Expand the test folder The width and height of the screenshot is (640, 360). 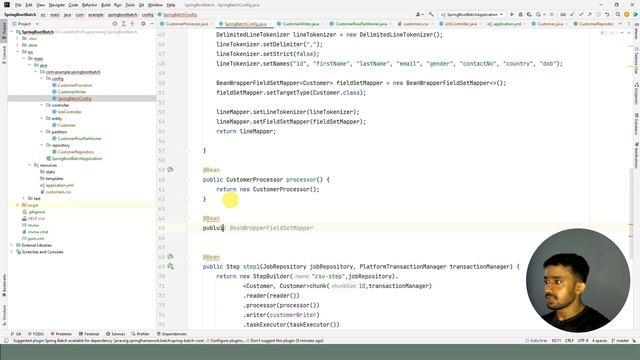pyautogui.click(x=24, y=198)
